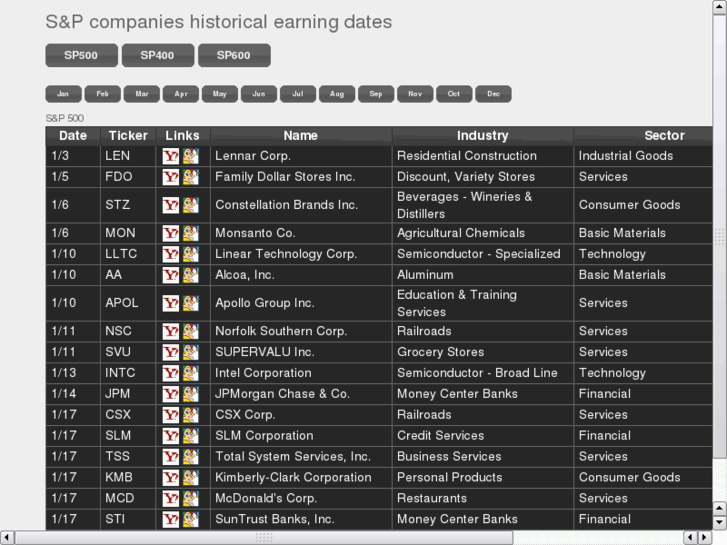Open Yahoo link for FDO ticker

[x=171, y=177]
